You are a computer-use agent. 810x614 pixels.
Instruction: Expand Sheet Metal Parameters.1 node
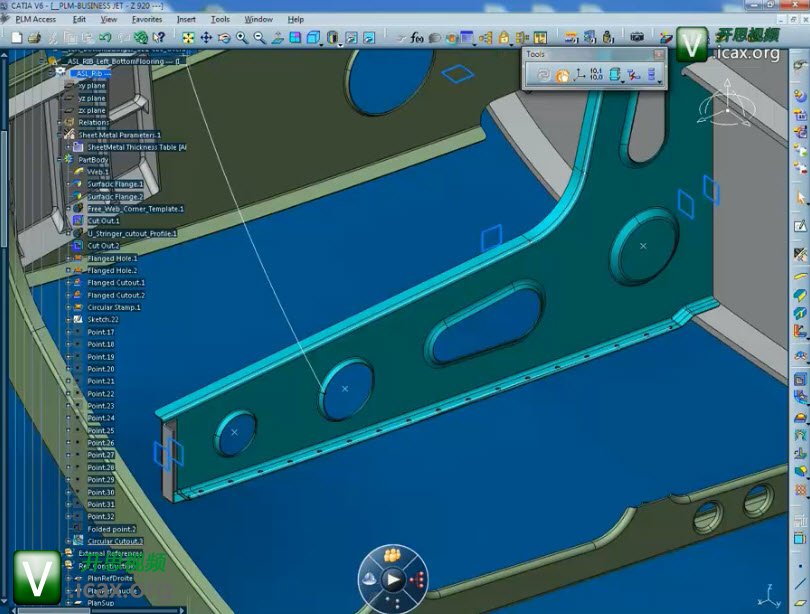(x=58, y=135)
